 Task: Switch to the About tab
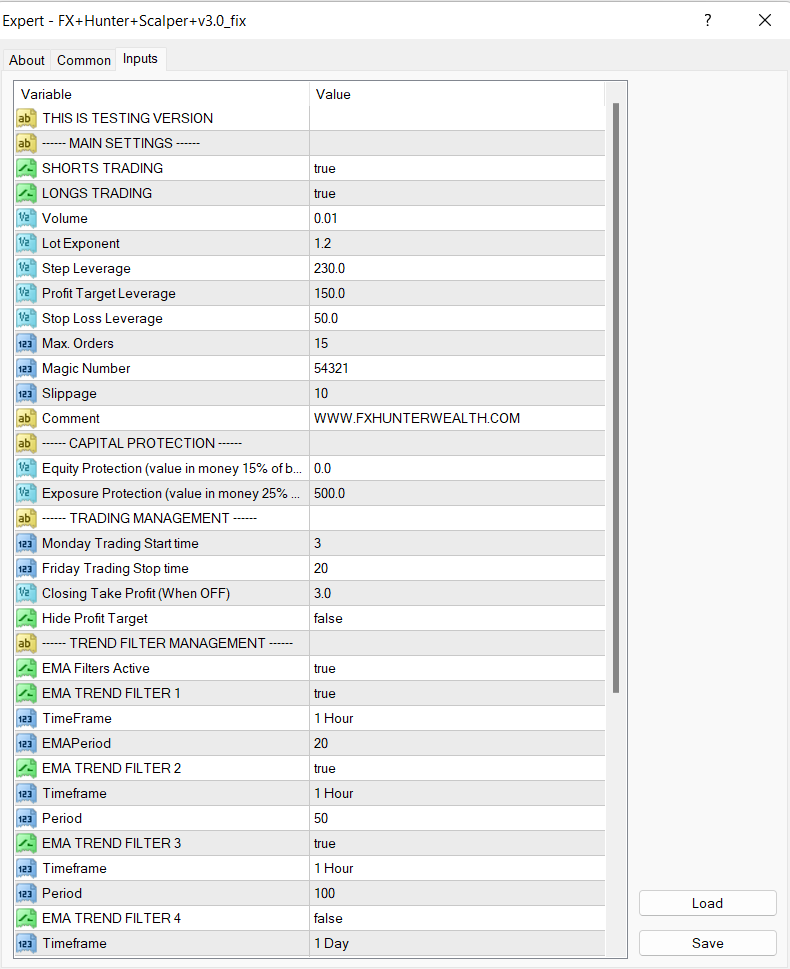(x=27, y=60)
